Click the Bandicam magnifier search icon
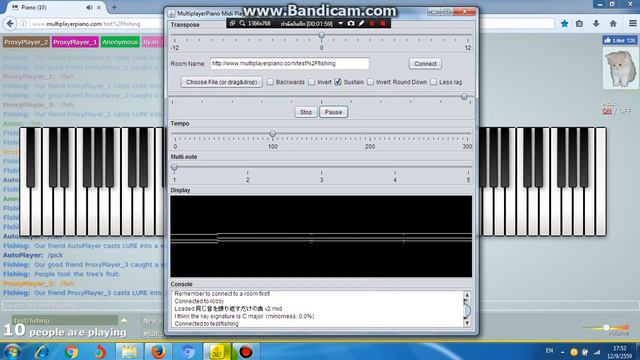 (242, 24)
